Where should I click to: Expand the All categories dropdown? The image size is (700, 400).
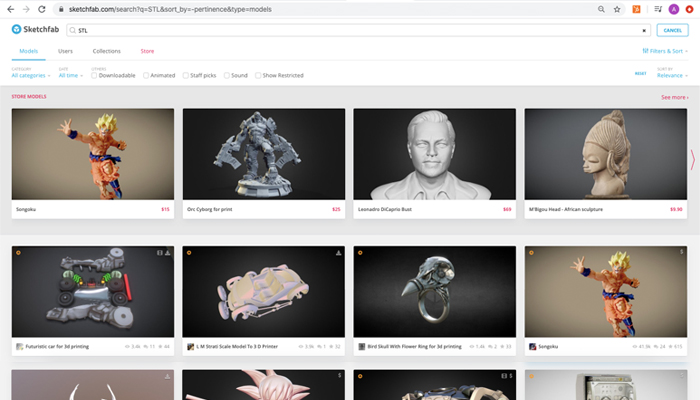coord(31,75)
